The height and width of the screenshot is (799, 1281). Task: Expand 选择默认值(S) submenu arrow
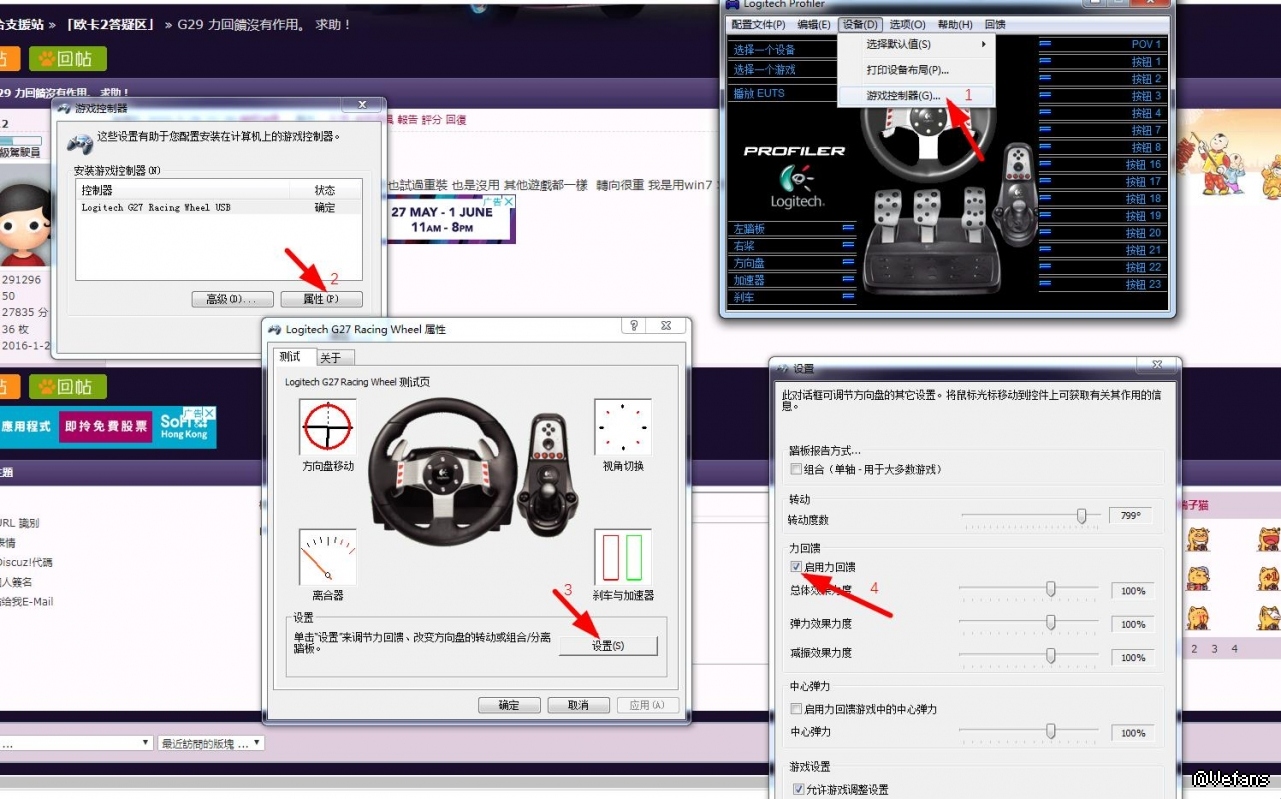point(983,44)
